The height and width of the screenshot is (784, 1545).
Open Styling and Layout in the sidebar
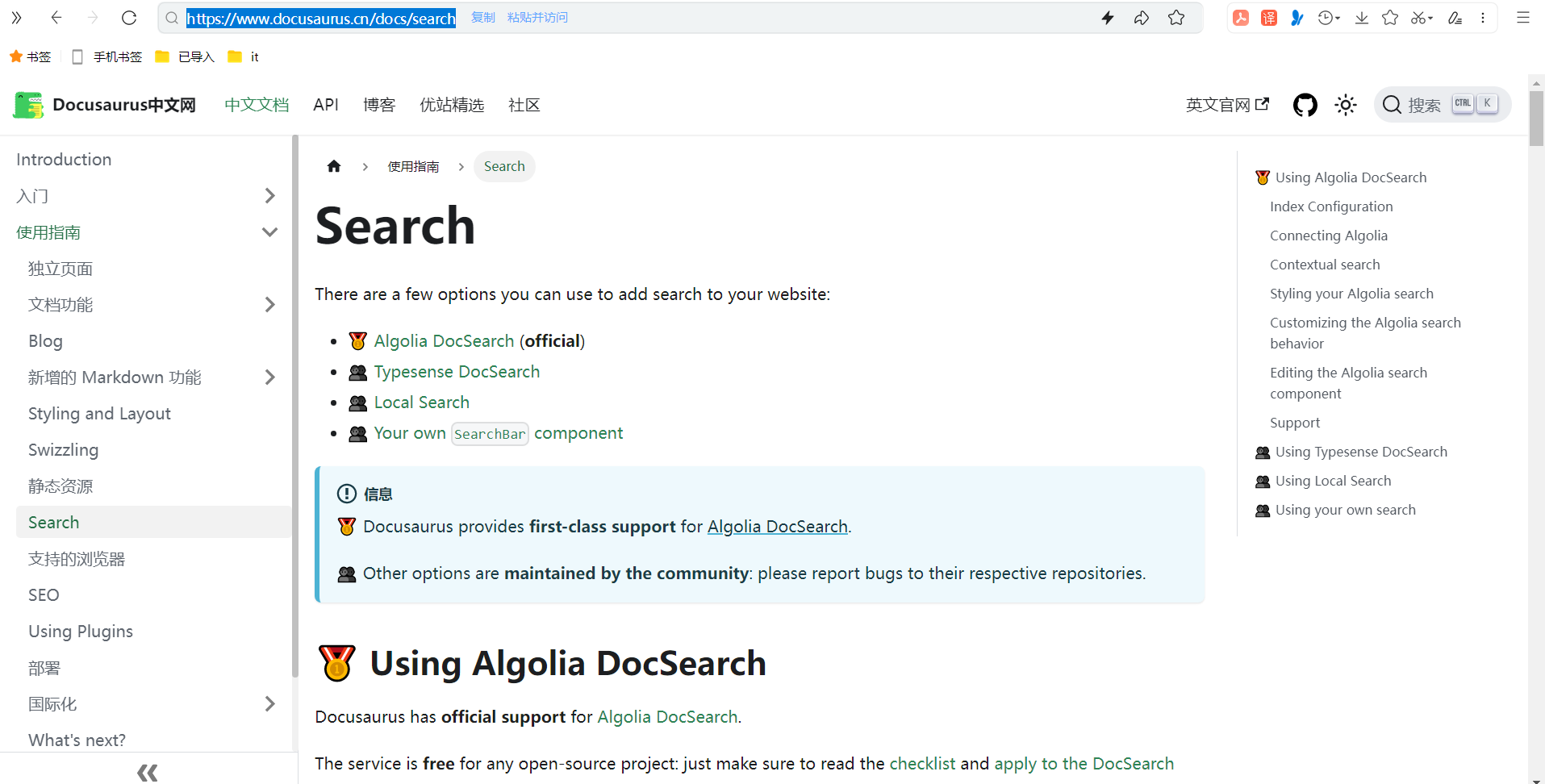pos(99,414)
